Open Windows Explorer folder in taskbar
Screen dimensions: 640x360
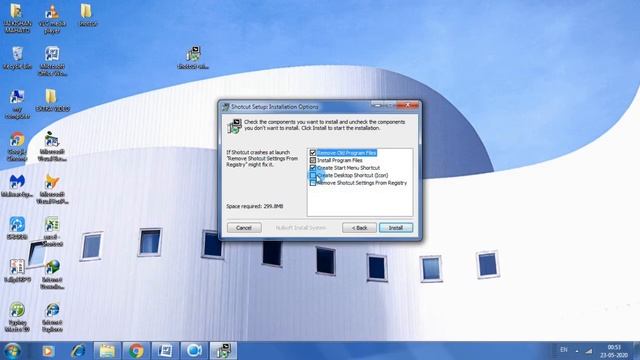(x=107, y=351)
